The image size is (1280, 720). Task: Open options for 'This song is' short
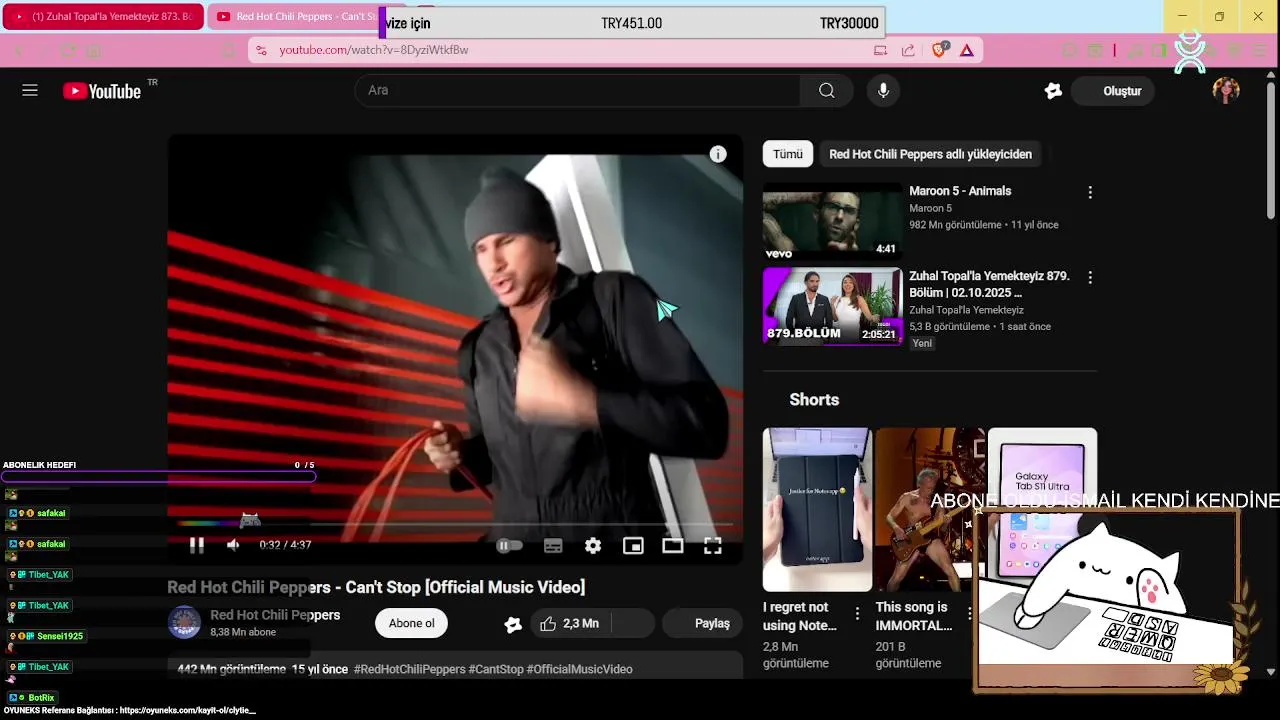pos(969,613)
